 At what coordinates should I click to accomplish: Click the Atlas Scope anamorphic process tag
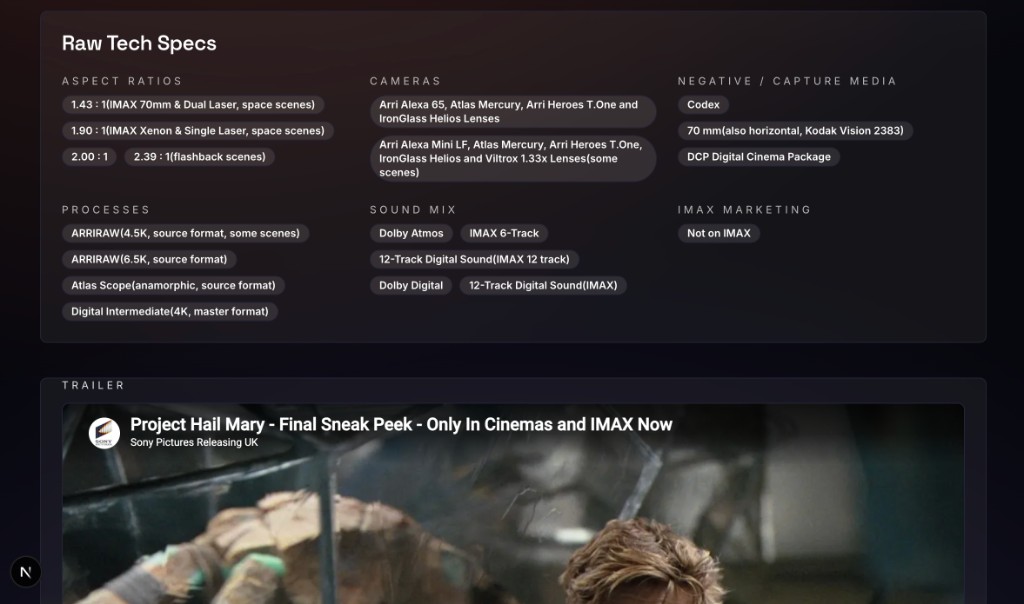(173, 285)
